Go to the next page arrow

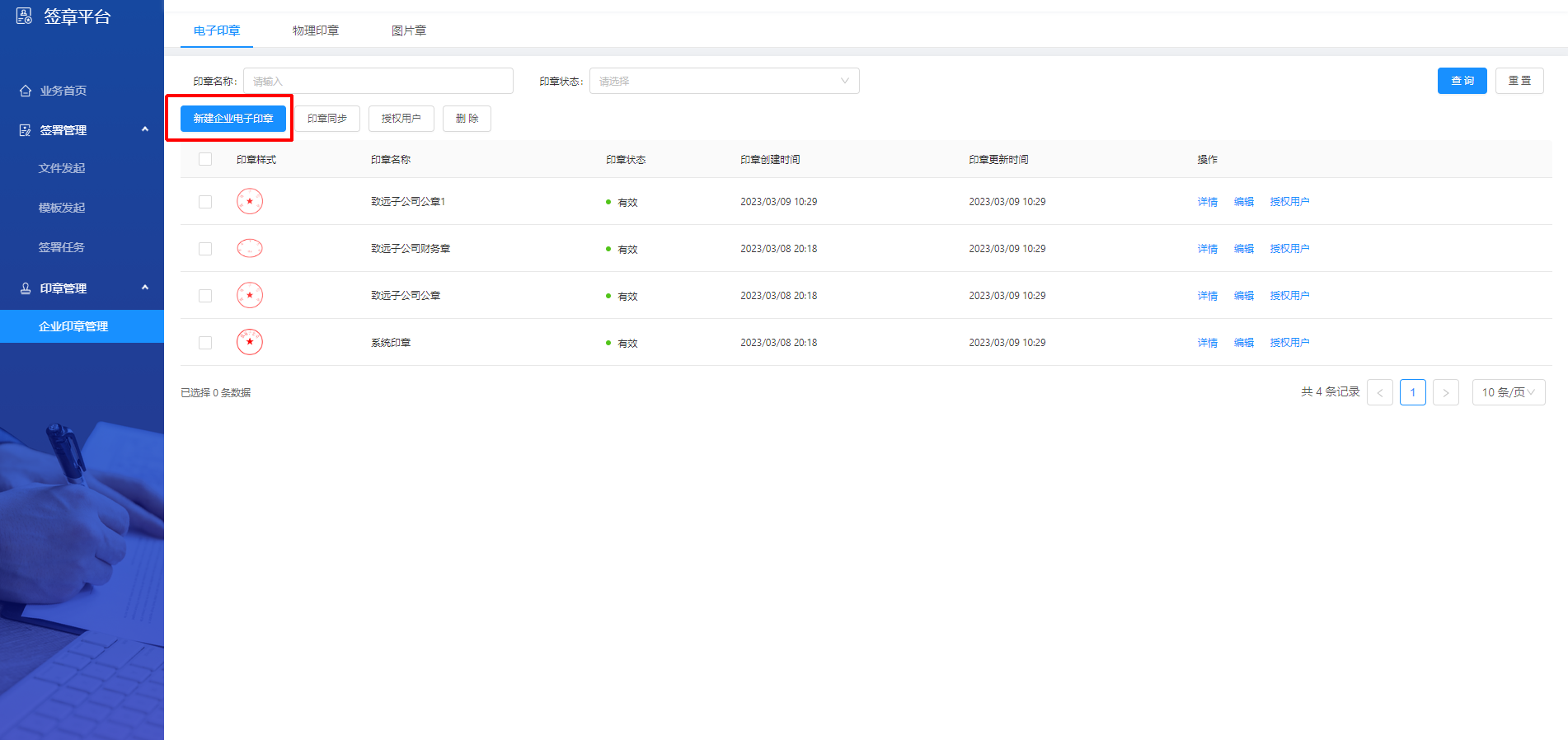[x=1445, y=392]
